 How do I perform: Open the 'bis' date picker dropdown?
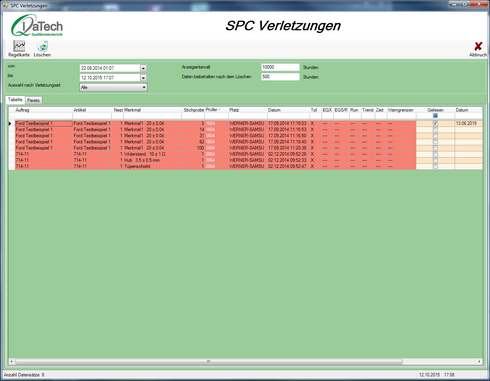tap(143, 78)
